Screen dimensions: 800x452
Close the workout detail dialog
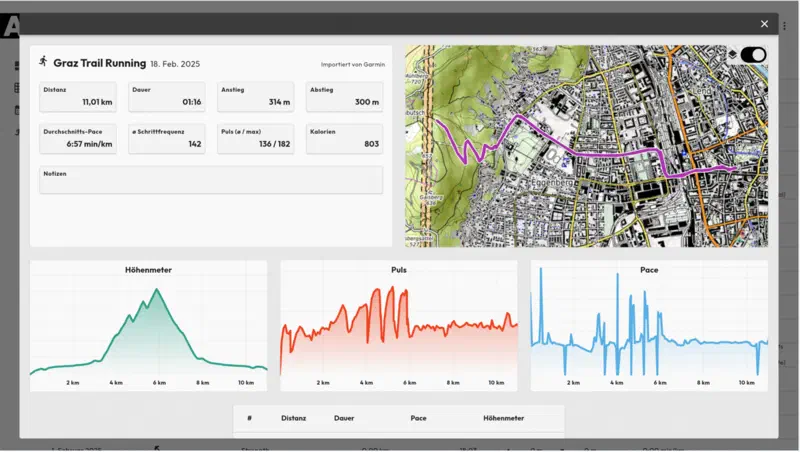764,24
